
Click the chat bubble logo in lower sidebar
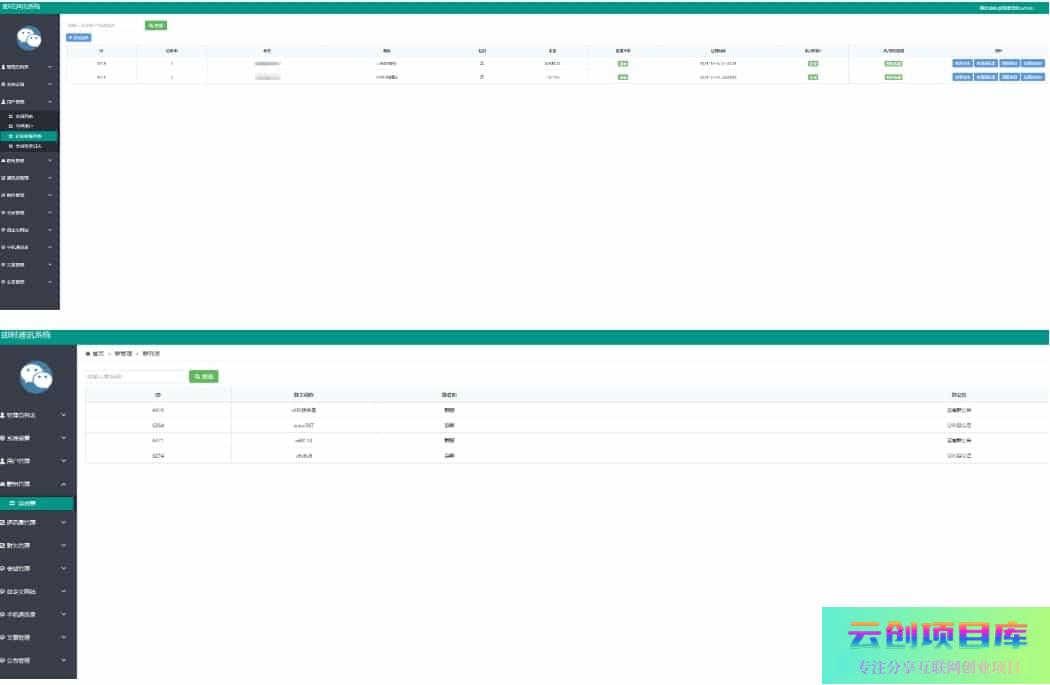coord(37,376)
